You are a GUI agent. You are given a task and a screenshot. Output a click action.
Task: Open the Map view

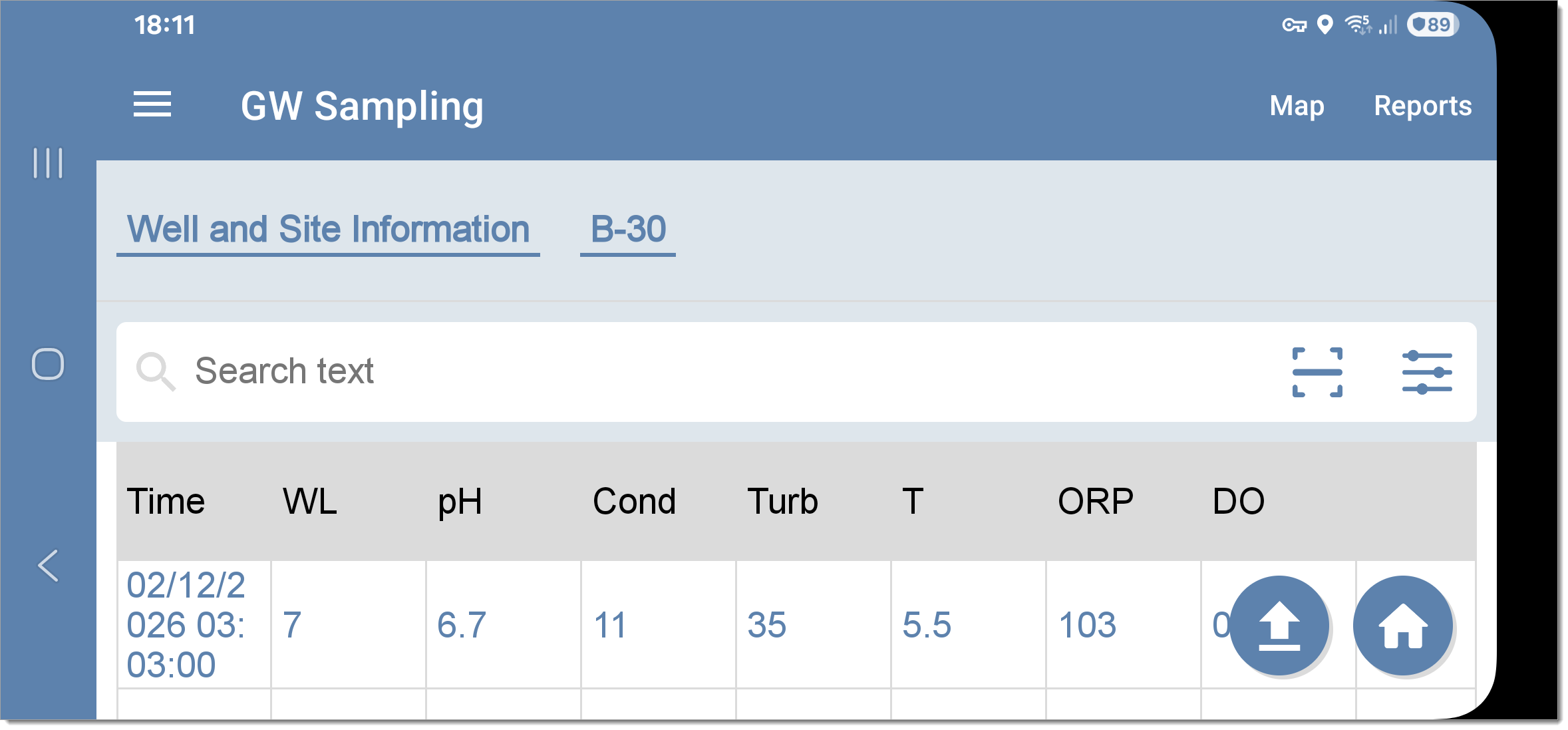1297,106
